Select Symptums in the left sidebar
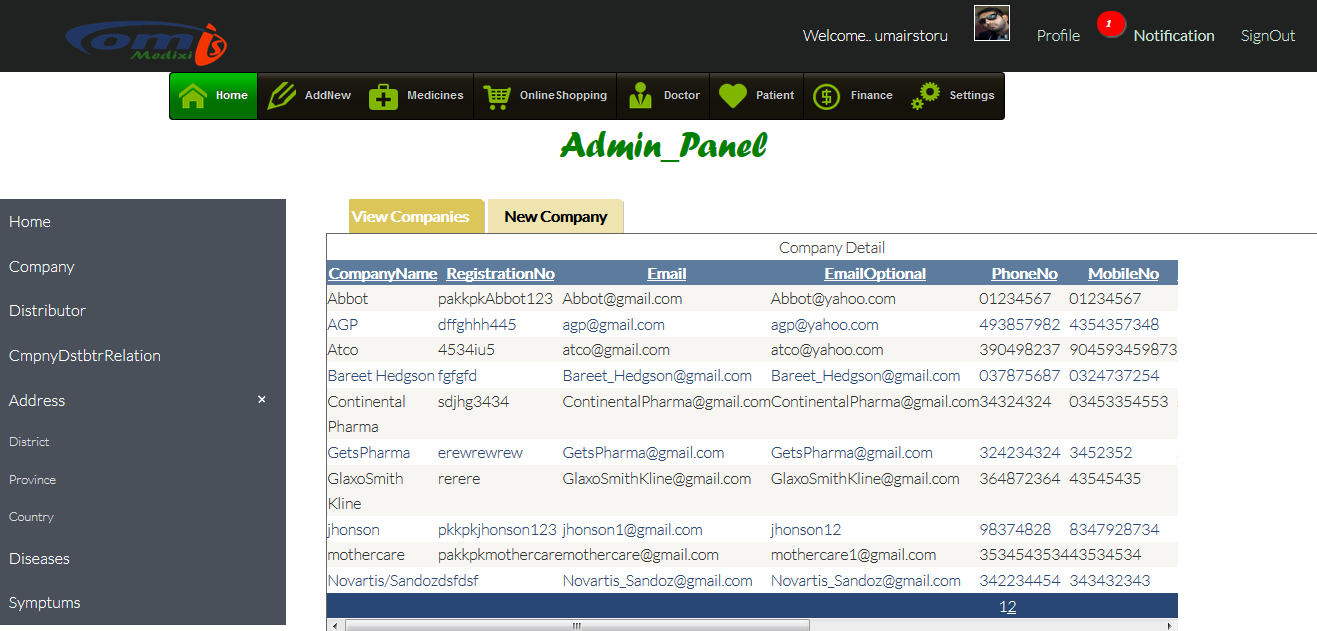The height and width of the screenshot is (631, 1317). click(45, 603)
